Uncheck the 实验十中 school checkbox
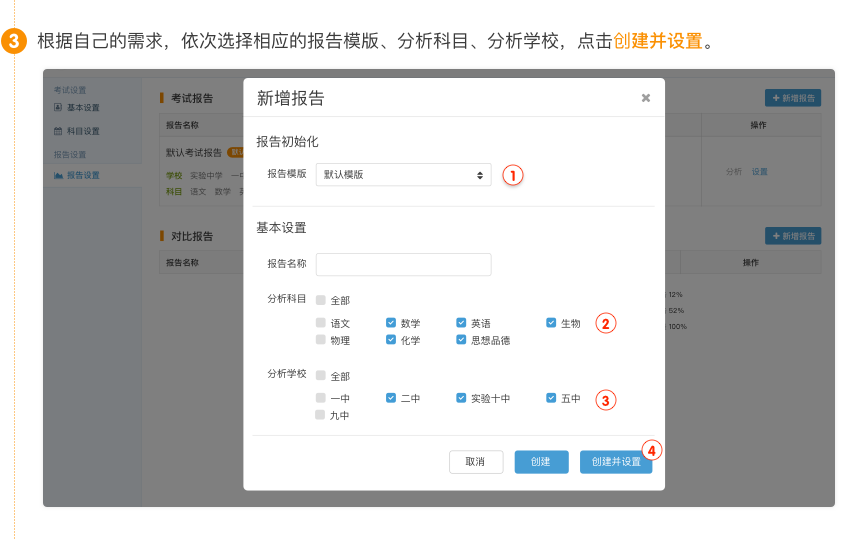The width and height of the screenshot is (850, 540). point(461,398)
